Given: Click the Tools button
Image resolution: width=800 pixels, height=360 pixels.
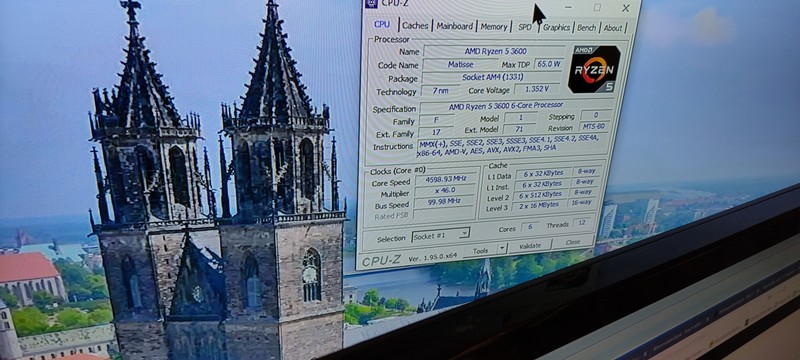Looking at the screenshot, I should [480, 250].
